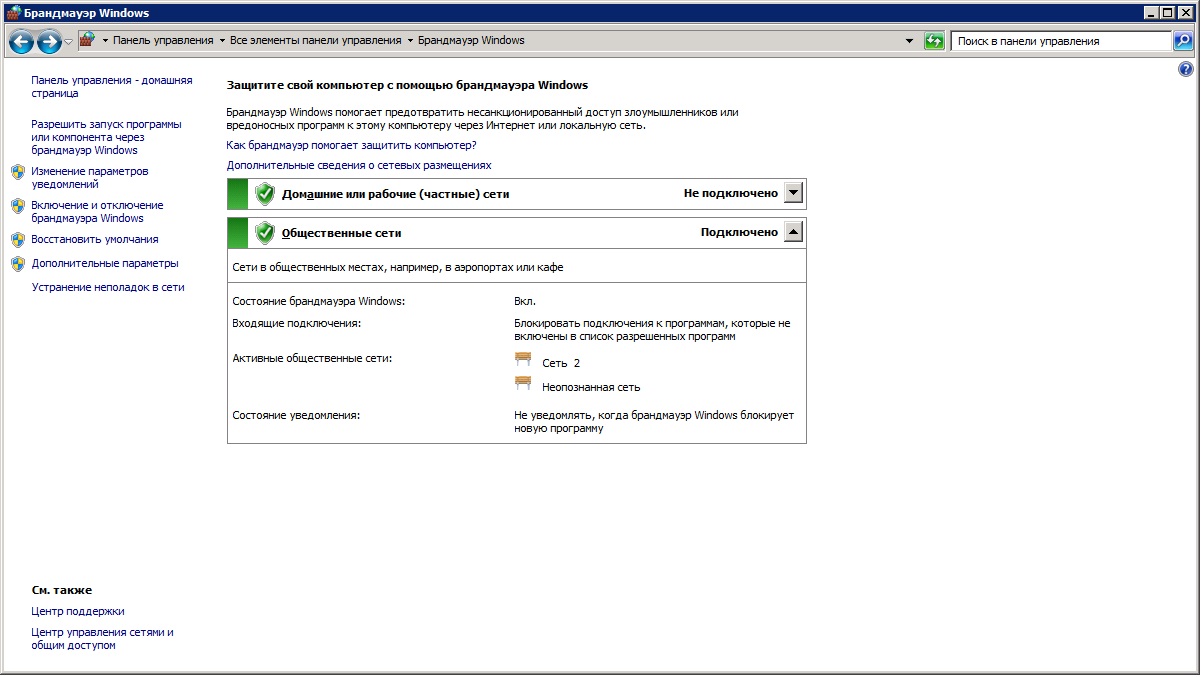
Task: Select Все элементы панели управления breadcrumb
Action: (x=315, y=41)
